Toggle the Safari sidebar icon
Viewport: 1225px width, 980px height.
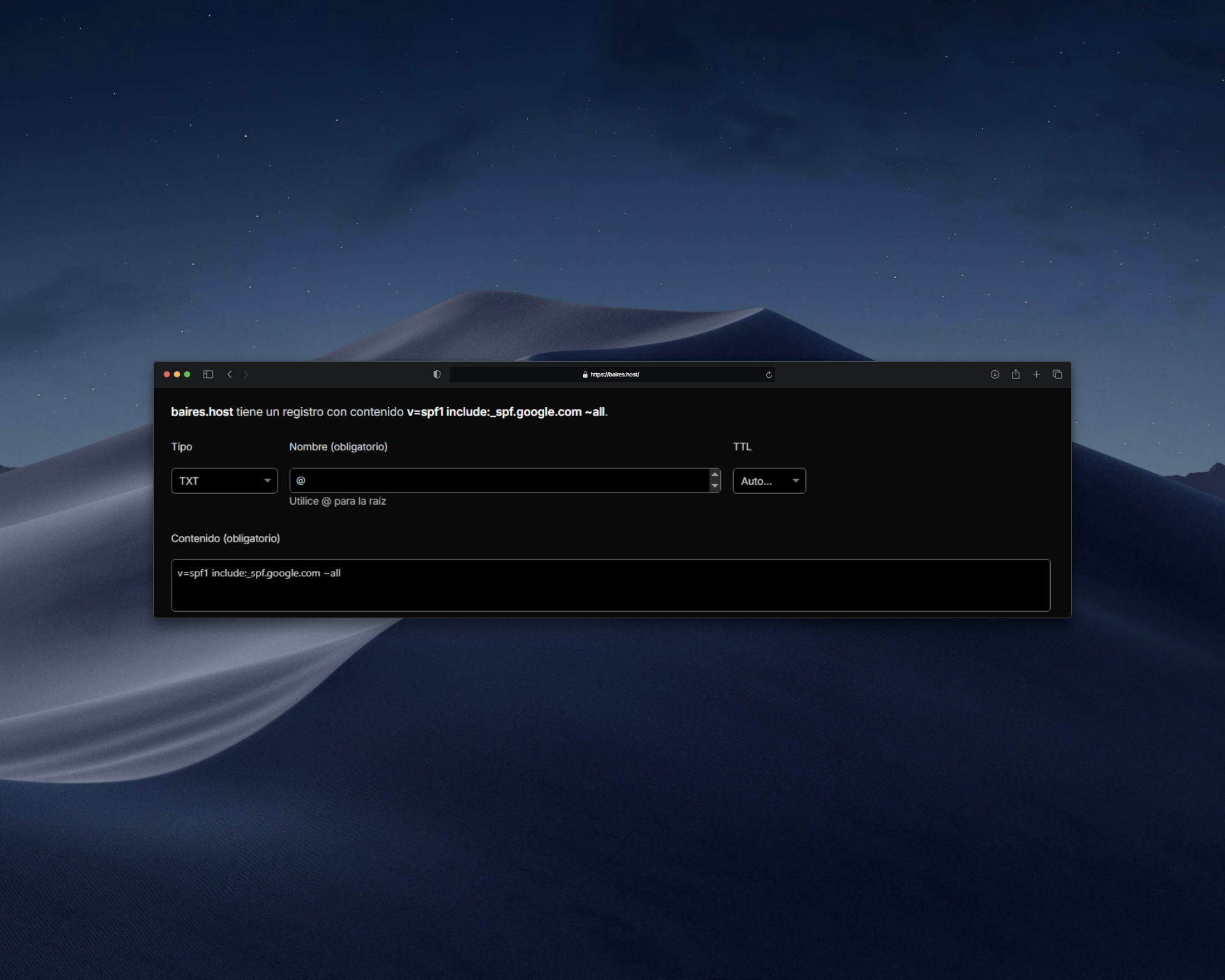pos(208,375)
